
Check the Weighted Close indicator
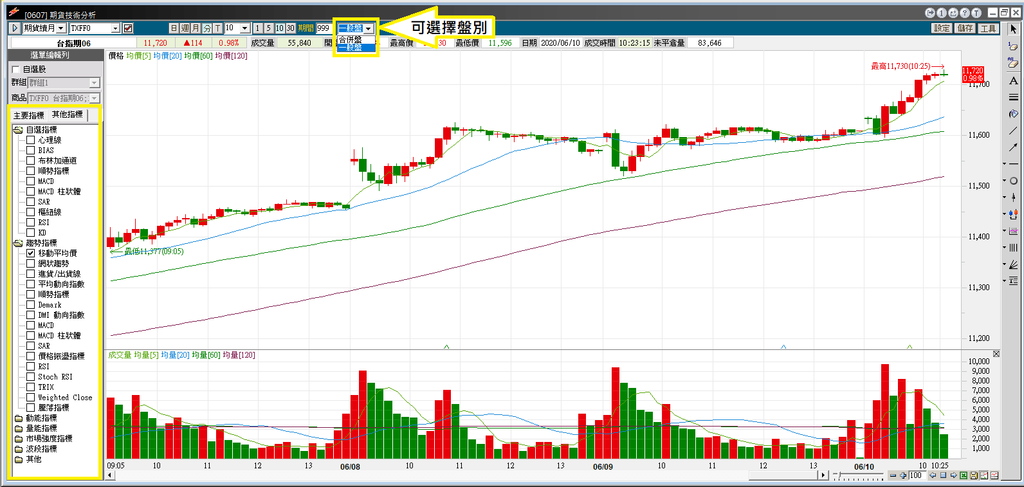(x=31, y=398)
